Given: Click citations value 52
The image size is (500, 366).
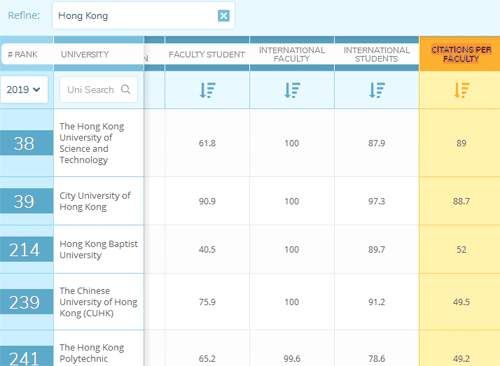Looking at the screenshot, I should (x=461, y=250).
